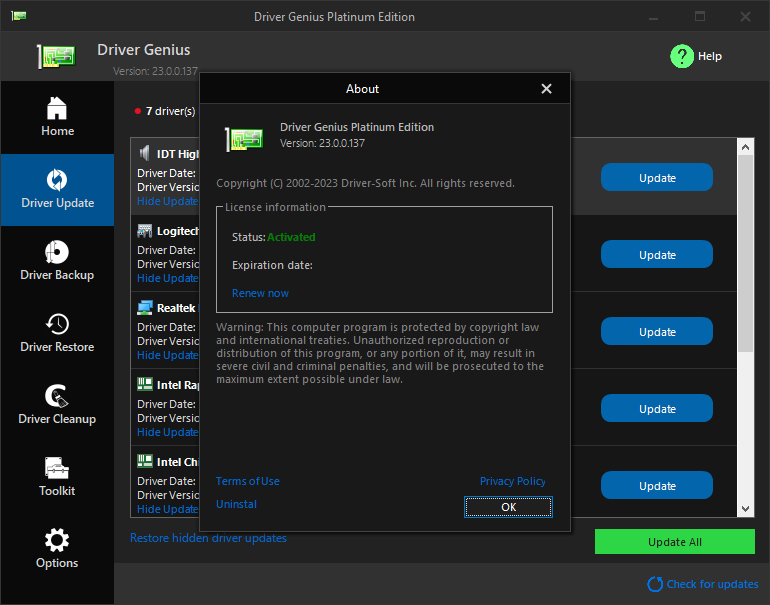Open Driver Backup section
This screenshot has height=605, width=770.
tap(57, 262)
